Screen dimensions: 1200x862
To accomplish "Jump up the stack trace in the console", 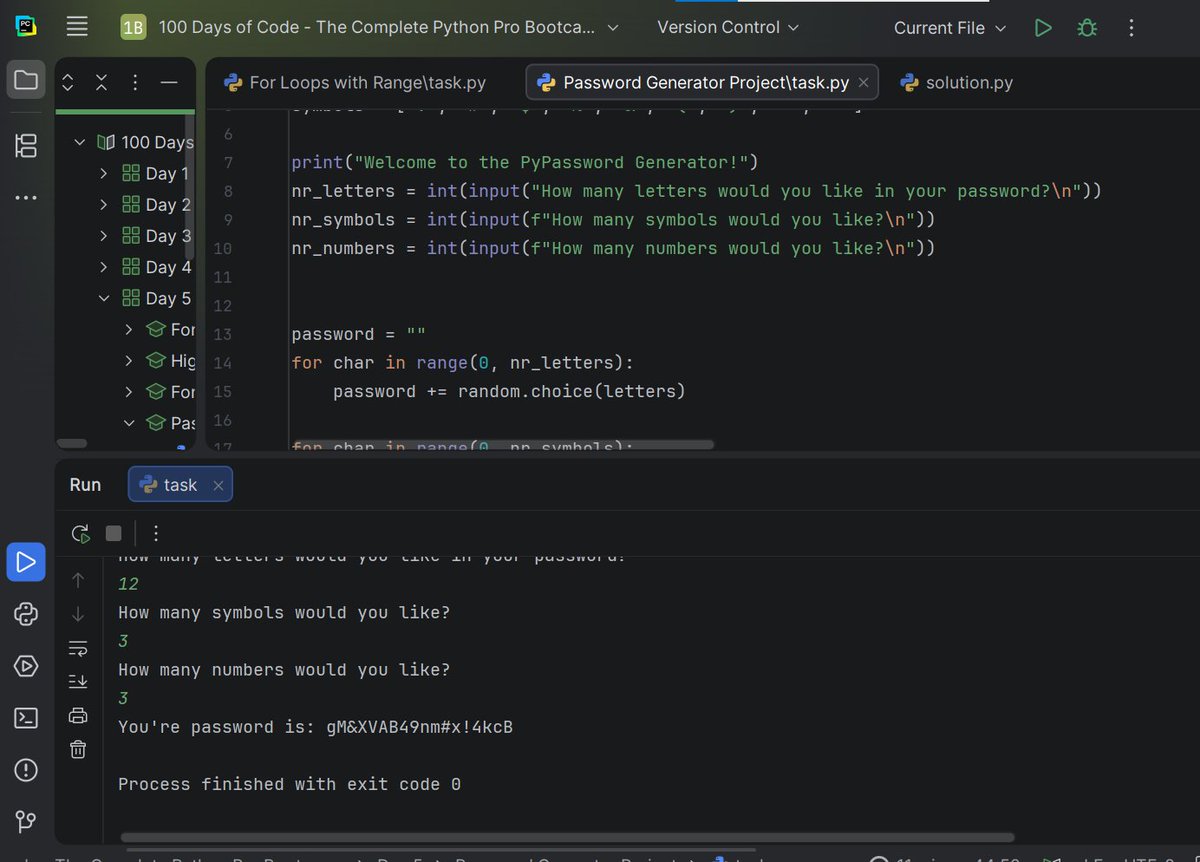I will pos(78,579).
